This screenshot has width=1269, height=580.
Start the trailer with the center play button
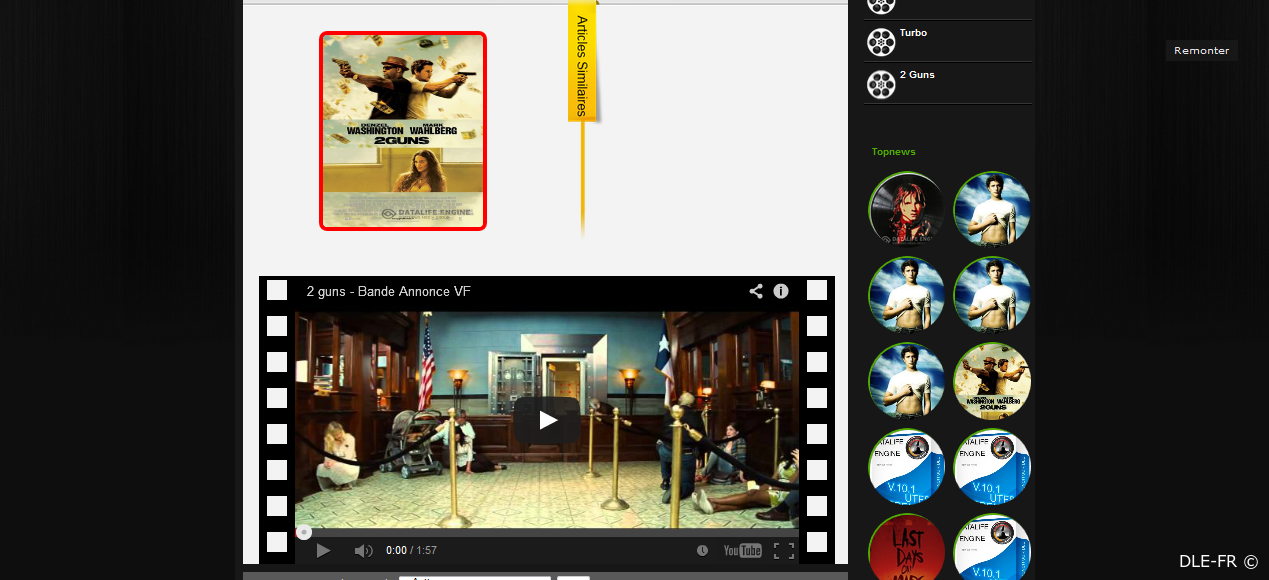pos(547,420)
